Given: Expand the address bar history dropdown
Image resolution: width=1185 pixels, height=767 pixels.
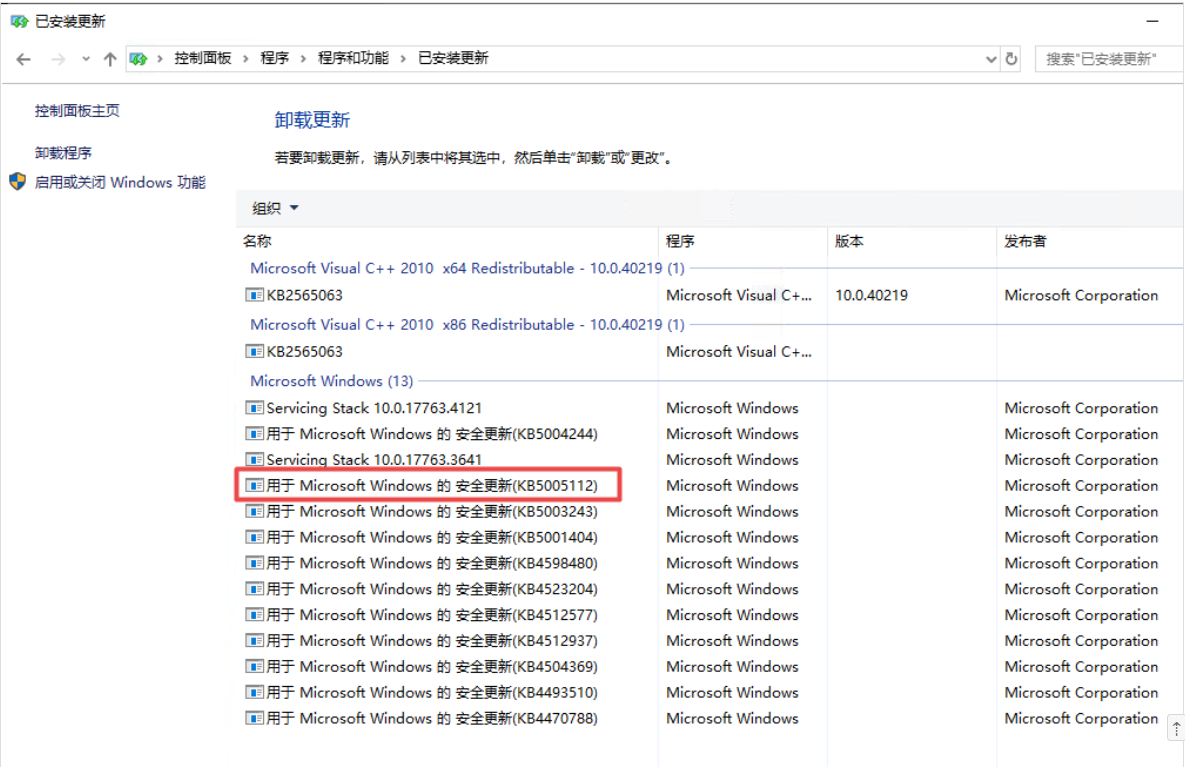Looking at the screenshot, I should [x=991, y=59].
